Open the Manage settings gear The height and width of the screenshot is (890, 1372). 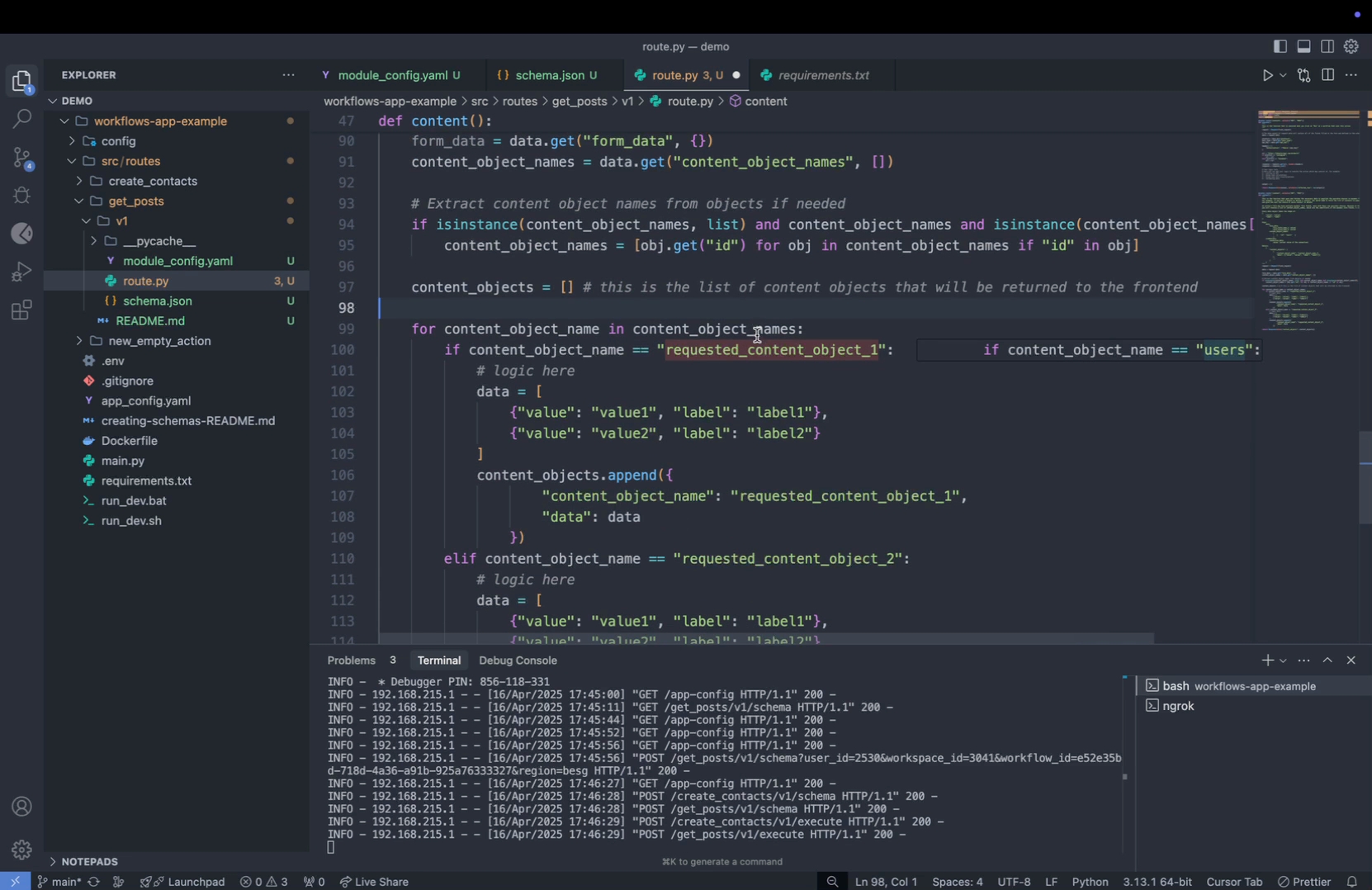[x=22, y=849]
